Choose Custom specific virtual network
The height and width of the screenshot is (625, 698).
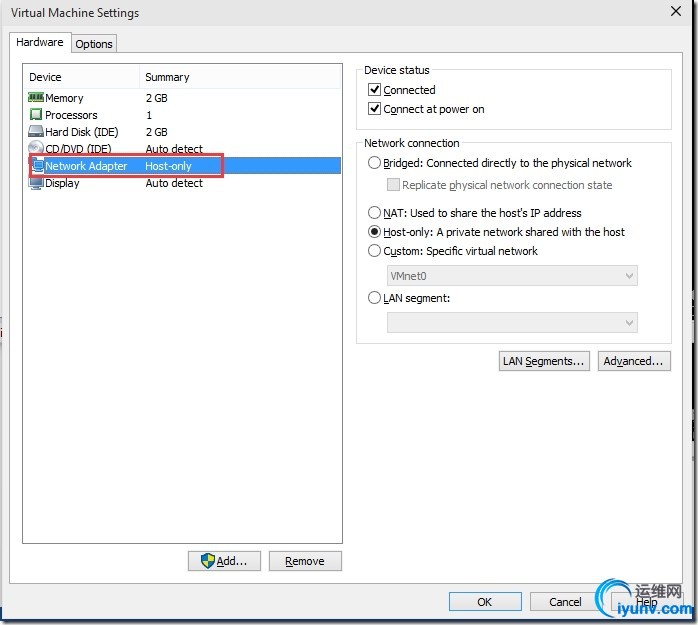(374, 251)
